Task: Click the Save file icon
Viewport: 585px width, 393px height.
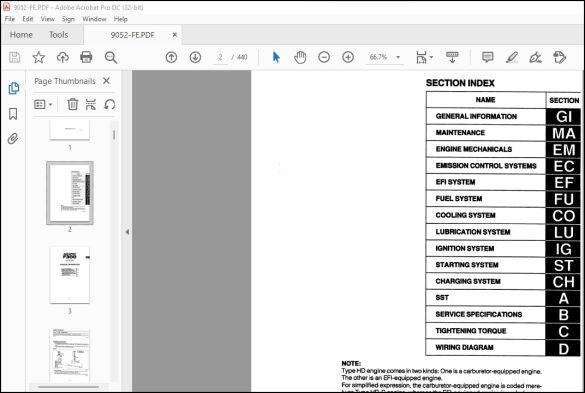Action: [15, 57]
